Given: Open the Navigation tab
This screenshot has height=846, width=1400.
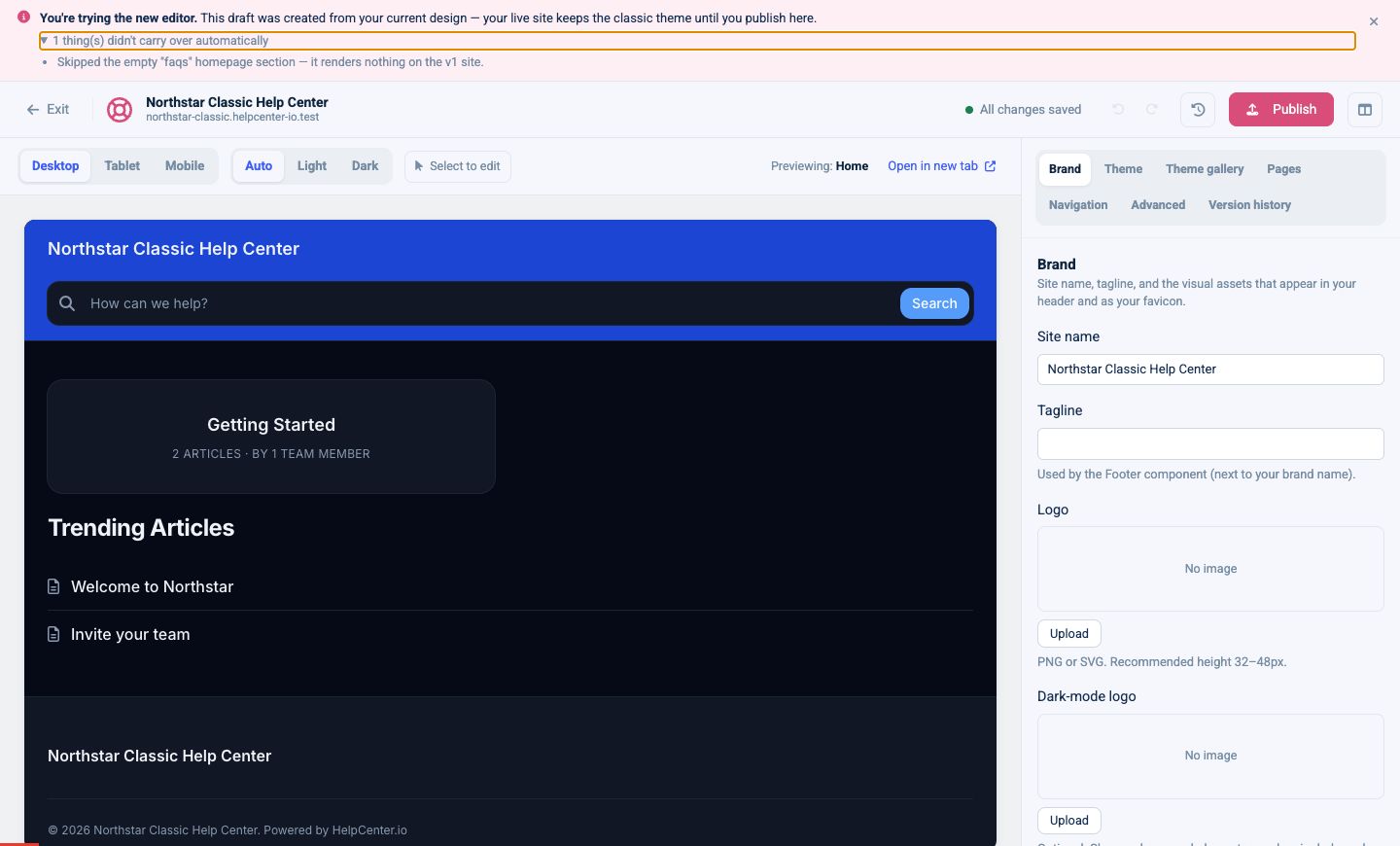Looking at the screenshot, I should pos(1078,205).
